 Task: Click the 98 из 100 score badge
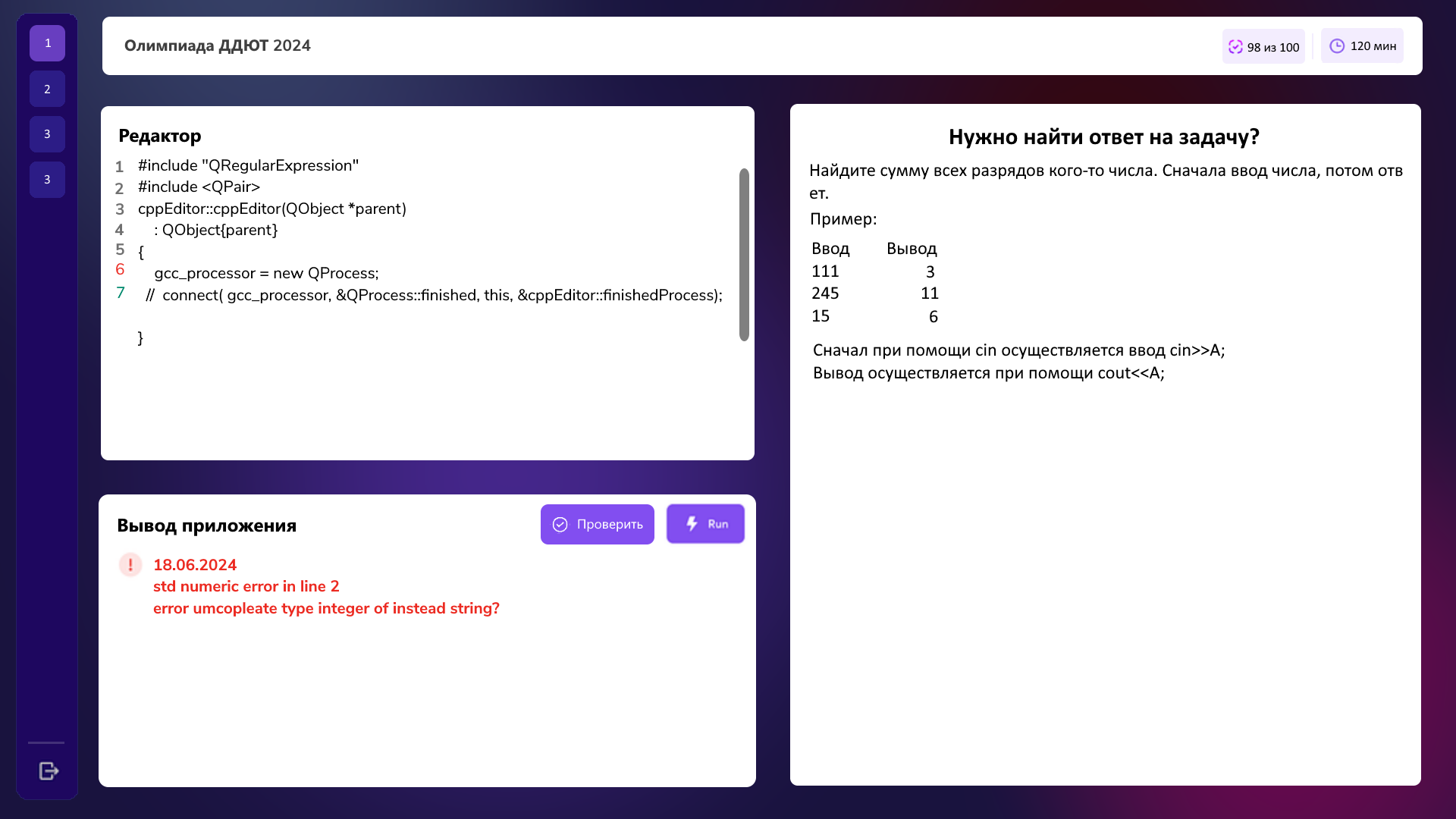pos(1263,47)
